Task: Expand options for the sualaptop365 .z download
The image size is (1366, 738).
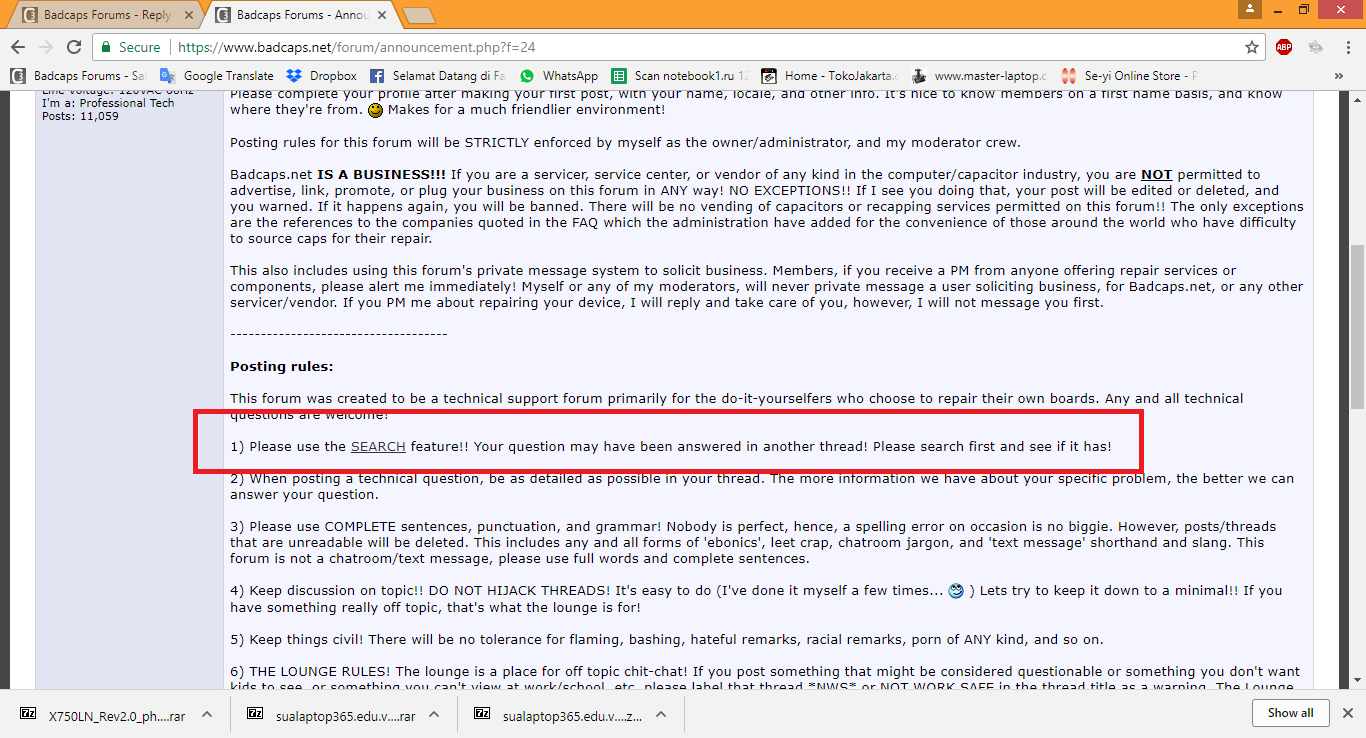Action: coord(661,714)
